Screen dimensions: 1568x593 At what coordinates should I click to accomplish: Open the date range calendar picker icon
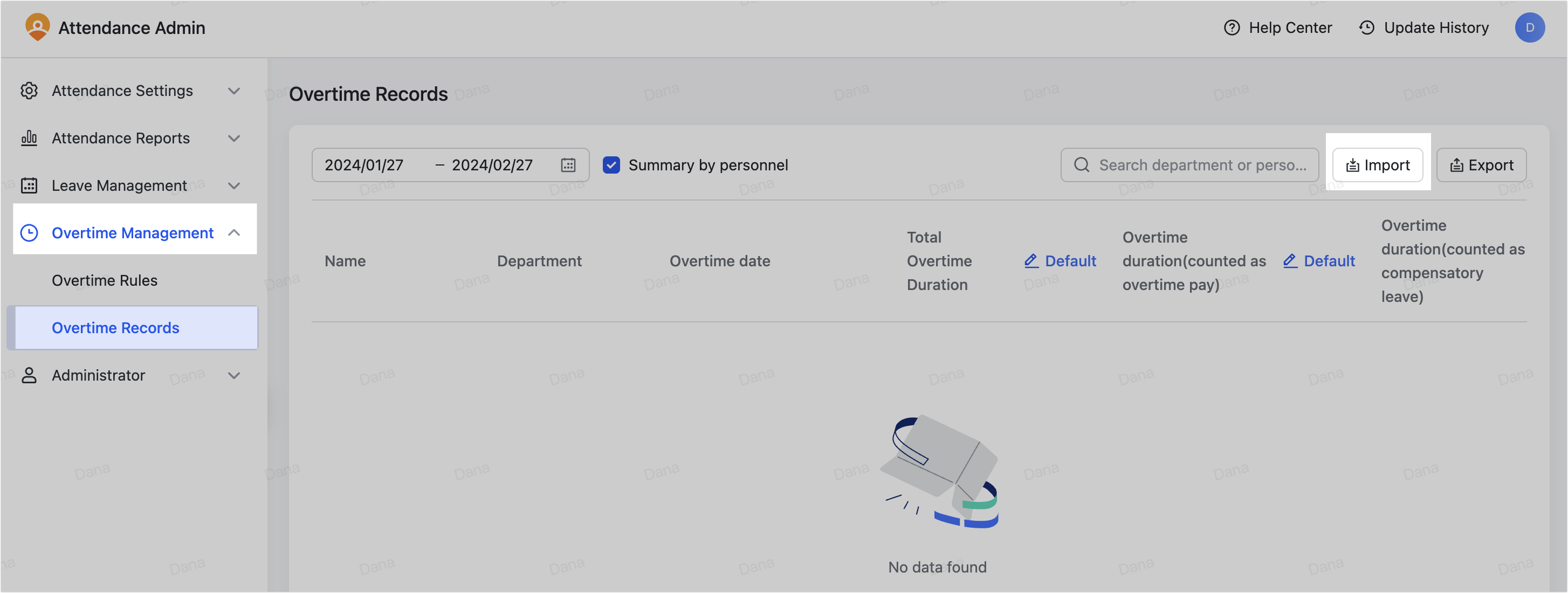coord(568,165)
